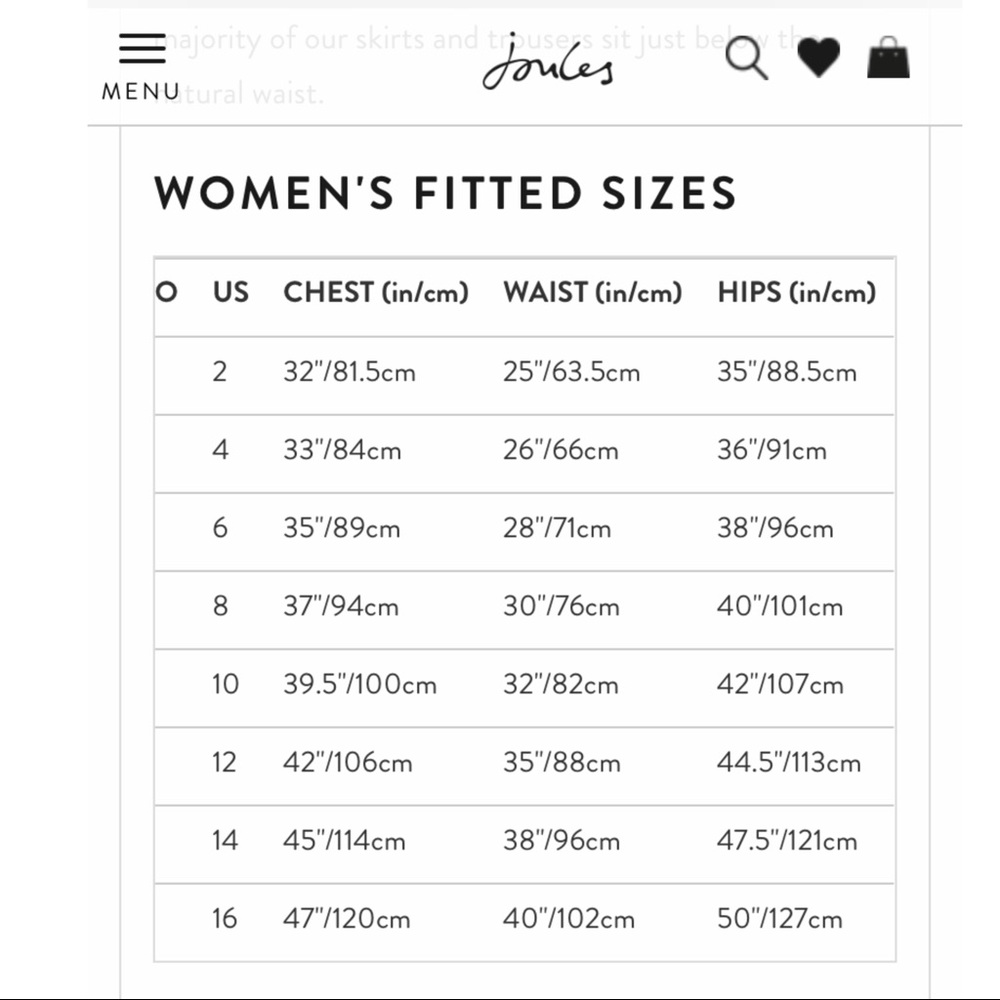Open the shopping bag icon
1000x1000 pixels.
tap(888, 57)
